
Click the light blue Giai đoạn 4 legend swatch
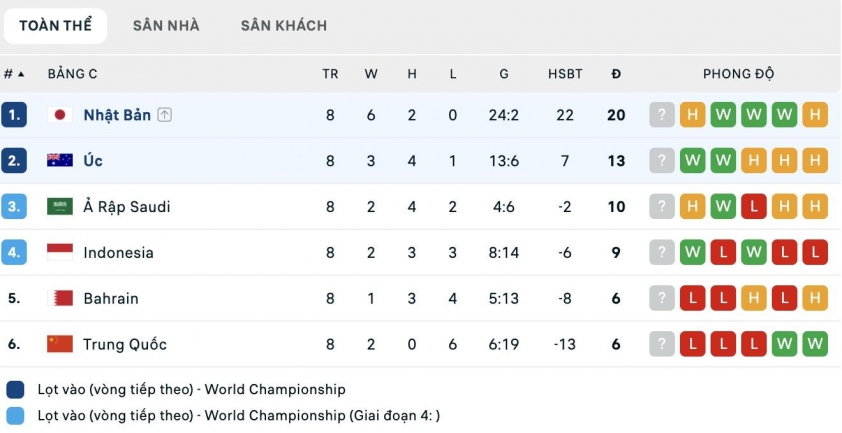point(15,416)
